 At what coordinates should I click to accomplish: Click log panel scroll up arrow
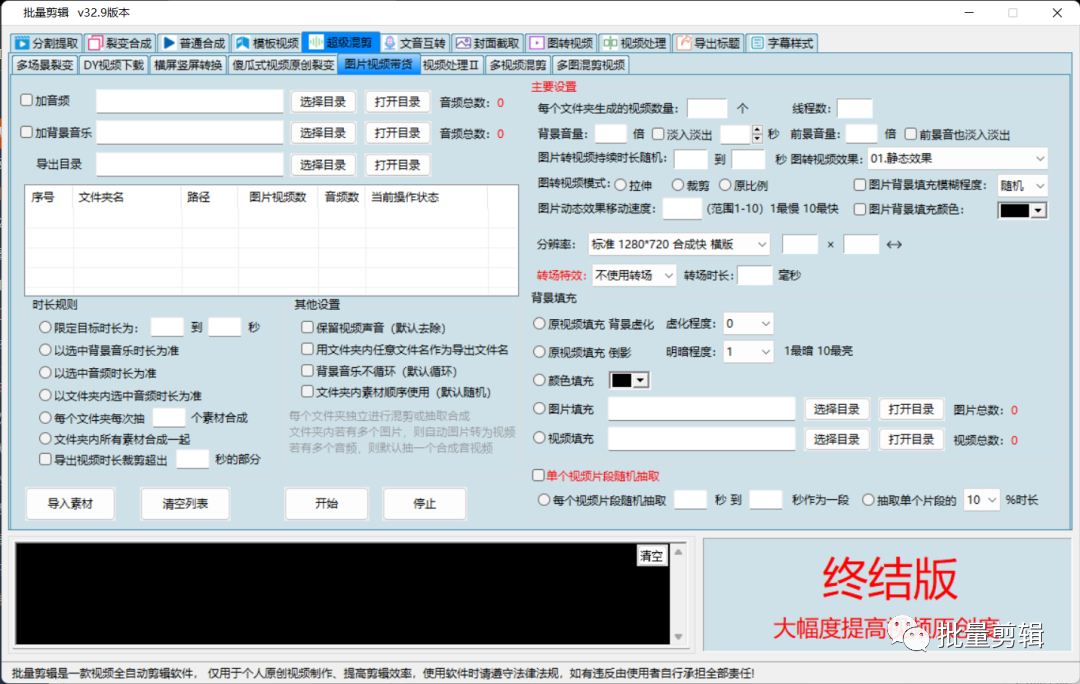(678, 552)
